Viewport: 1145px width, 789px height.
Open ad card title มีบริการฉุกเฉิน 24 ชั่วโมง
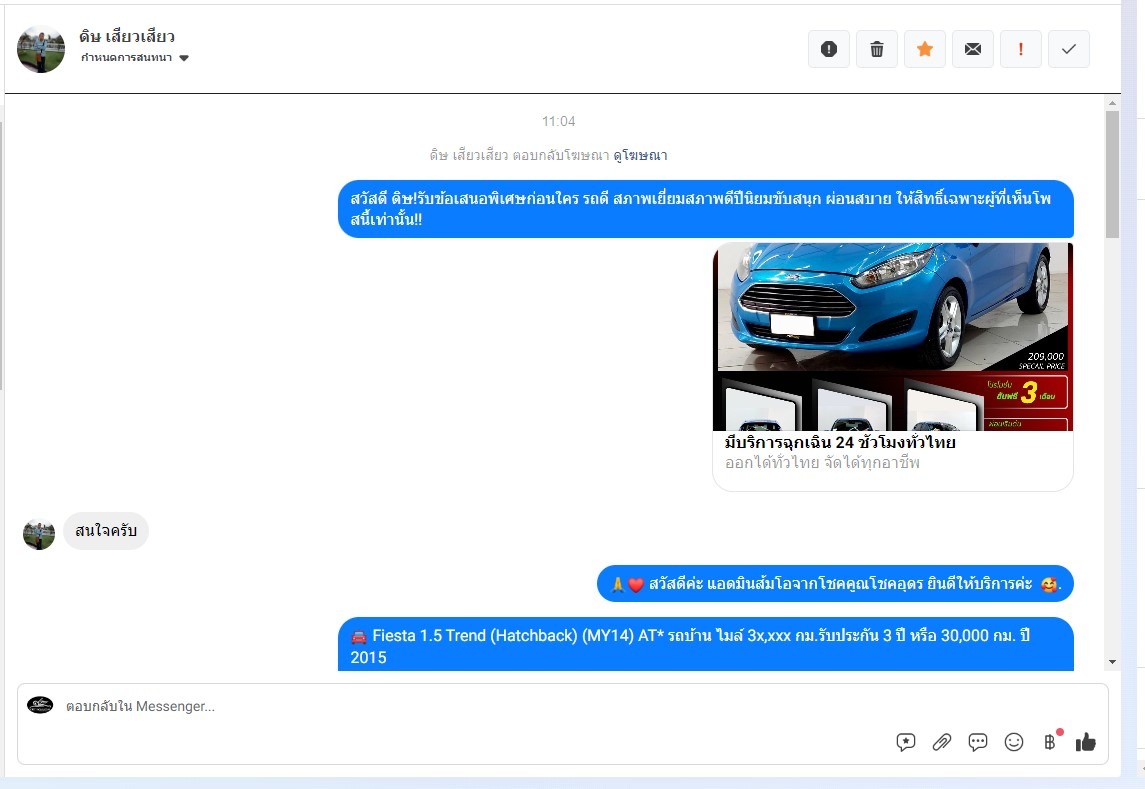coord(840,442)
